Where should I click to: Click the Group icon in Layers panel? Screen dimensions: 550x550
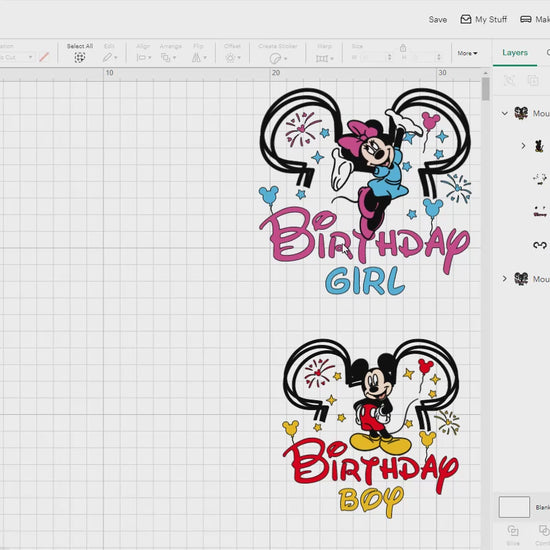(509, 81)
